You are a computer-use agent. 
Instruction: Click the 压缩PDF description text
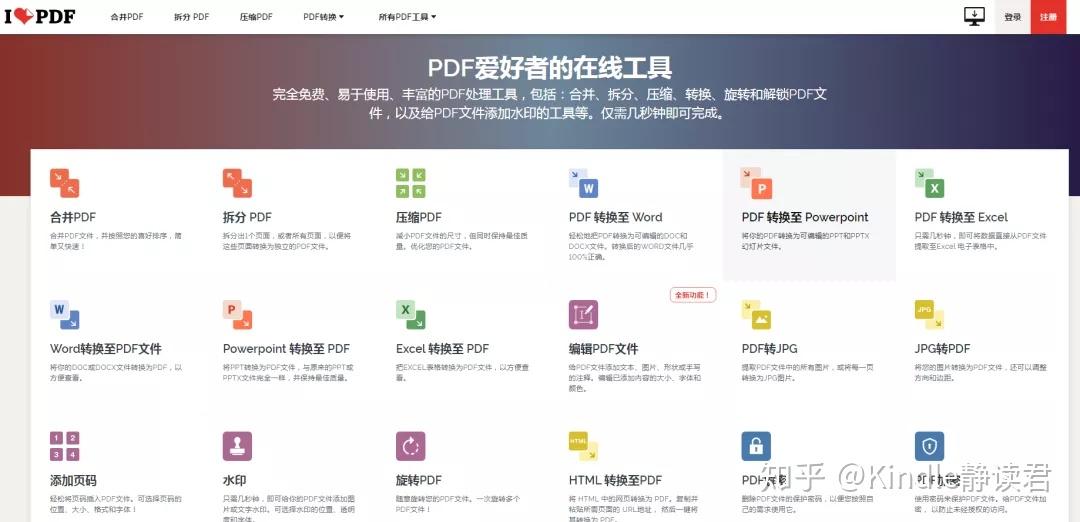coord(462,240)
